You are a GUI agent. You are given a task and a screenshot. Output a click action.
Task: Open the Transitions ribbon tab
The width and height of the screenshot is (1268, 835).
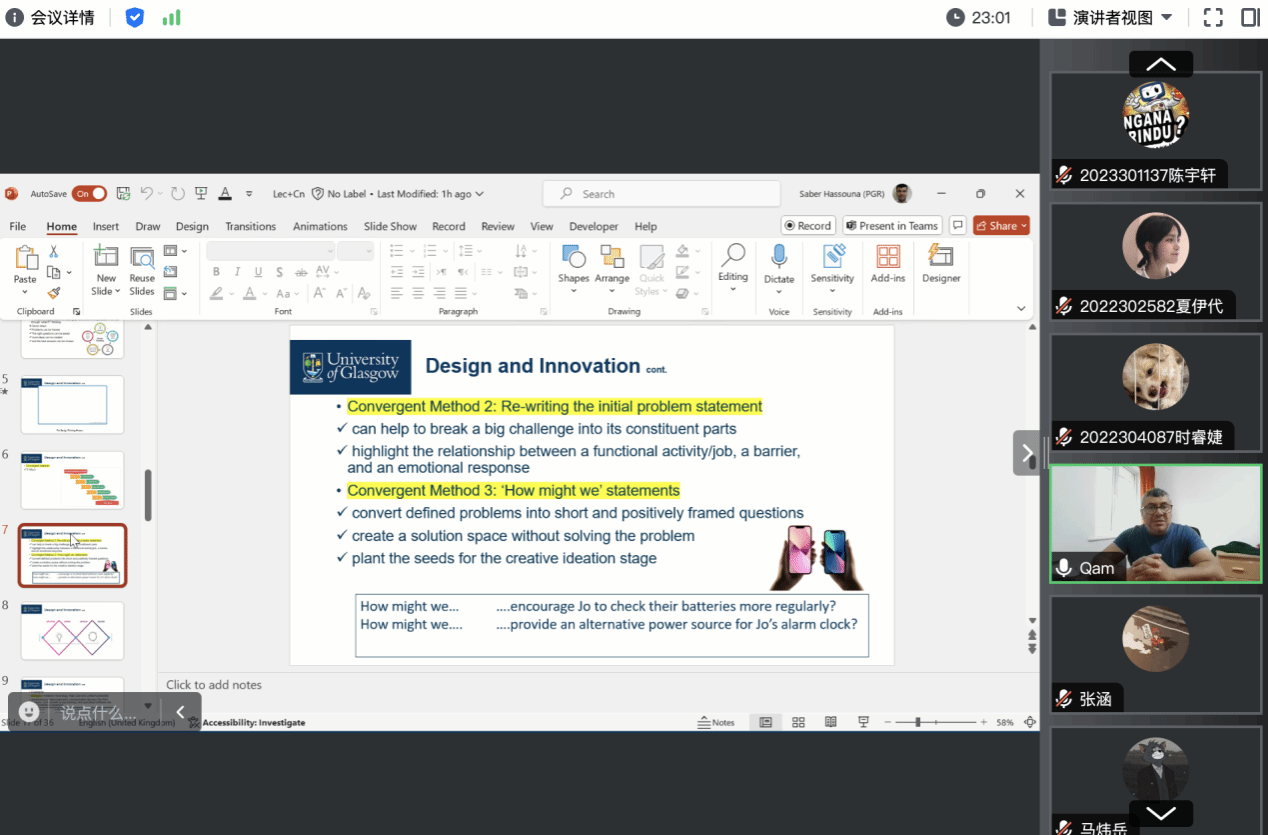(x=250, y=226)
